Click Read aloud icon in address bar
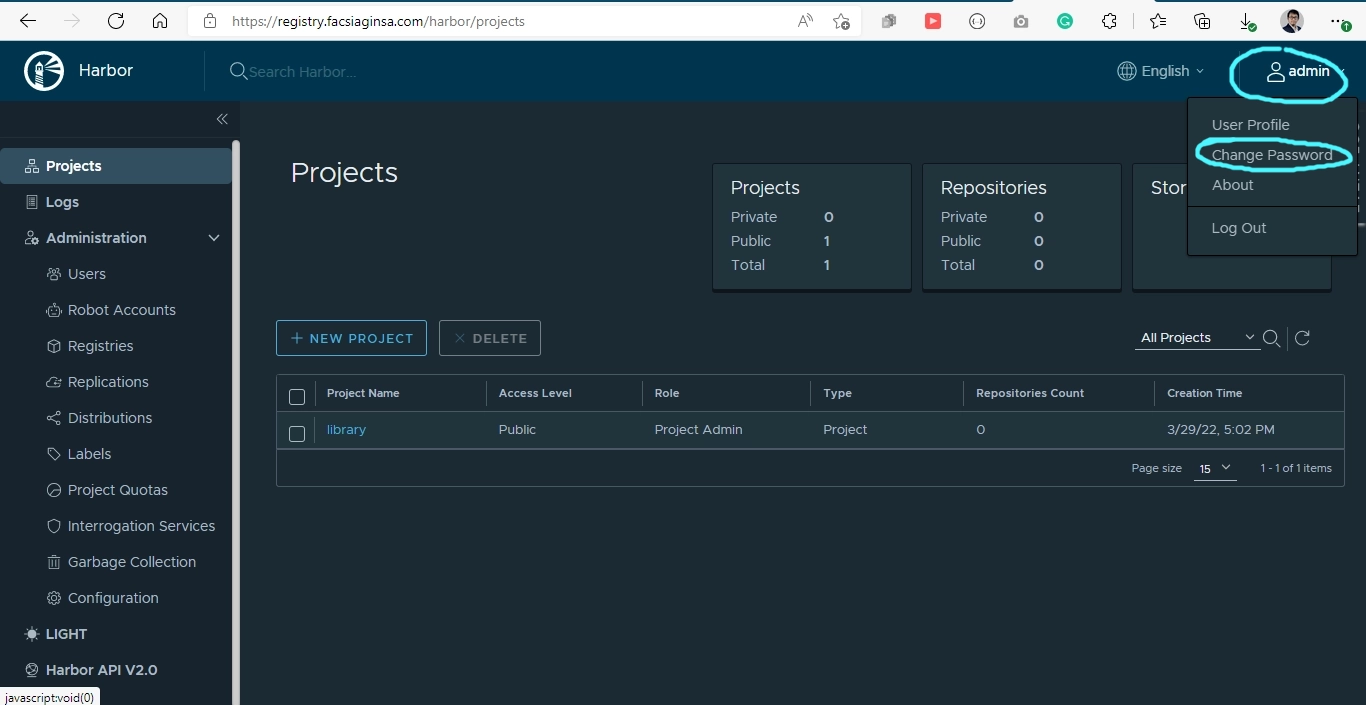1366x705 pixels. coord(805,21)
